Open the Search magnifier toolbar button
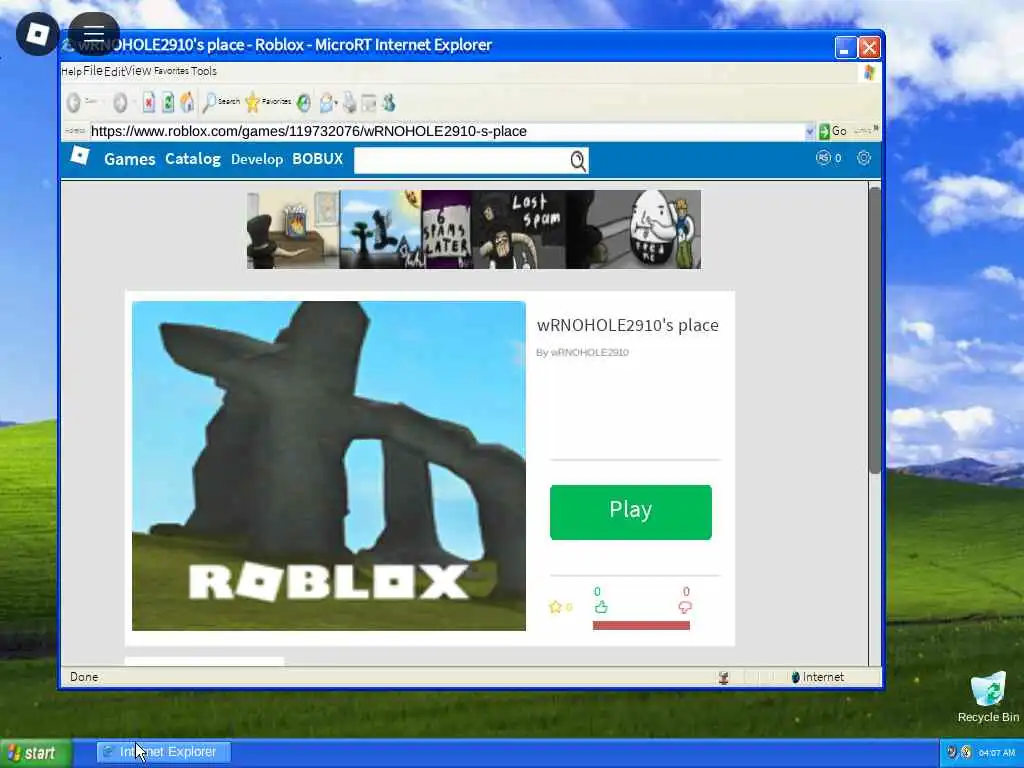This screenshot has height=768, width=1024. [221, 102]
